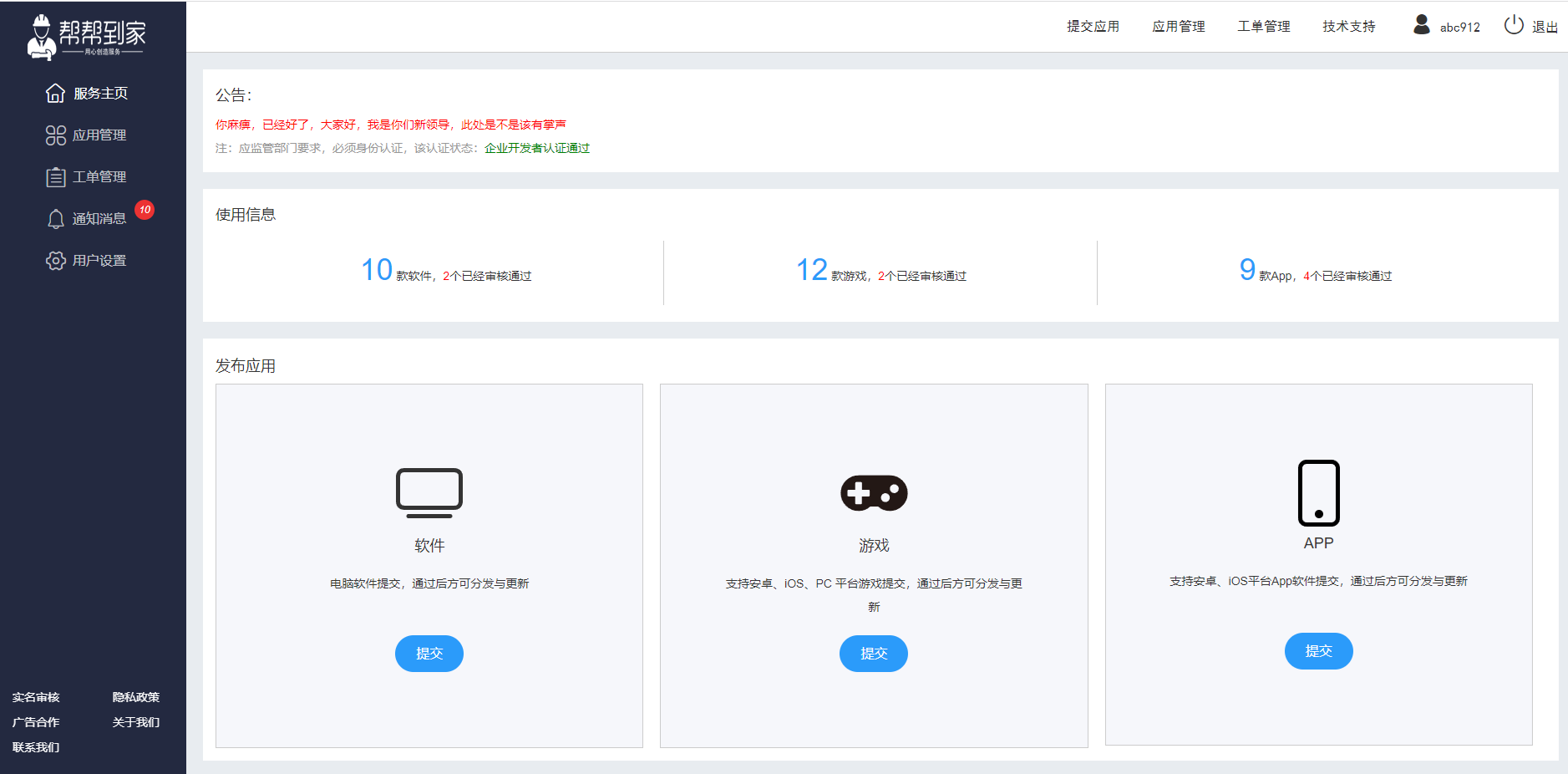The image size is (1568, 774).
Task: Switch to 技术支持 in the top navigation
Action: pyautogui.click(x=1347, y=26)
